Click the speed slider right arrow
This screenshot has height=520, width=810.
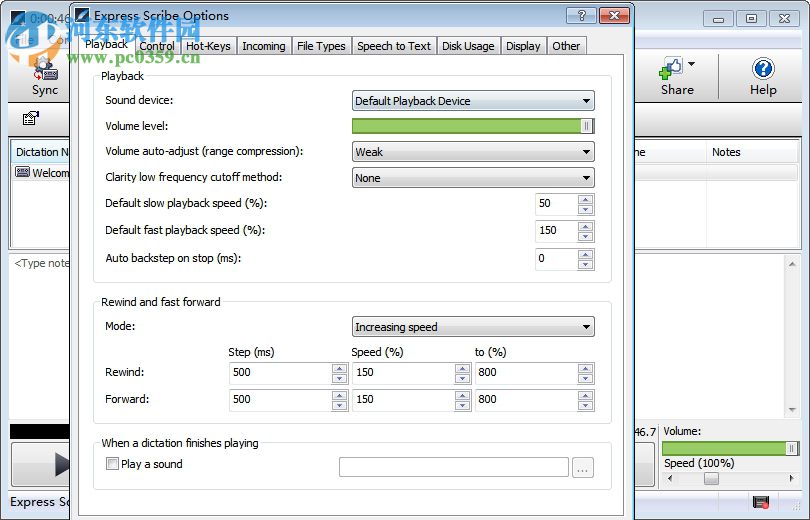click(x=791, y=479)
